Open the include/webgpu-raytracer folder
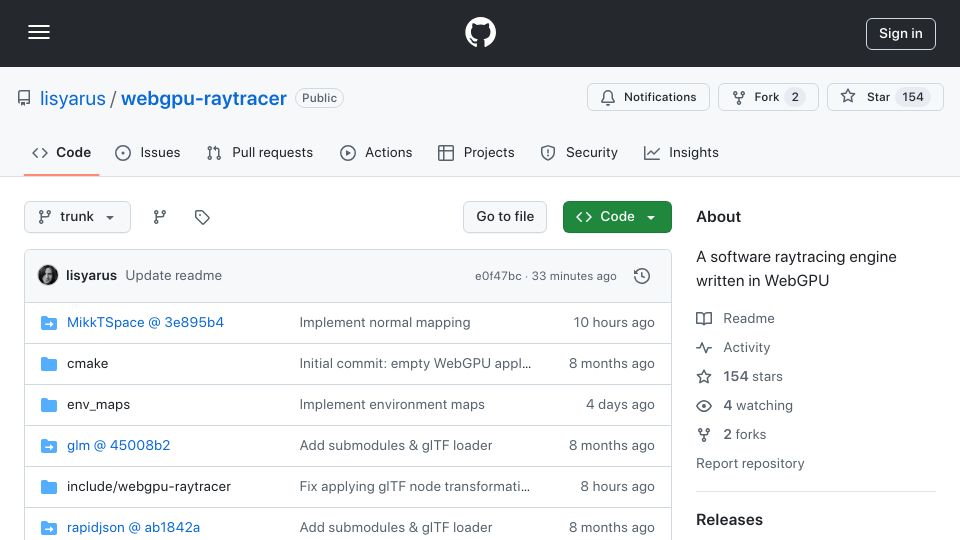 point(149,487)
